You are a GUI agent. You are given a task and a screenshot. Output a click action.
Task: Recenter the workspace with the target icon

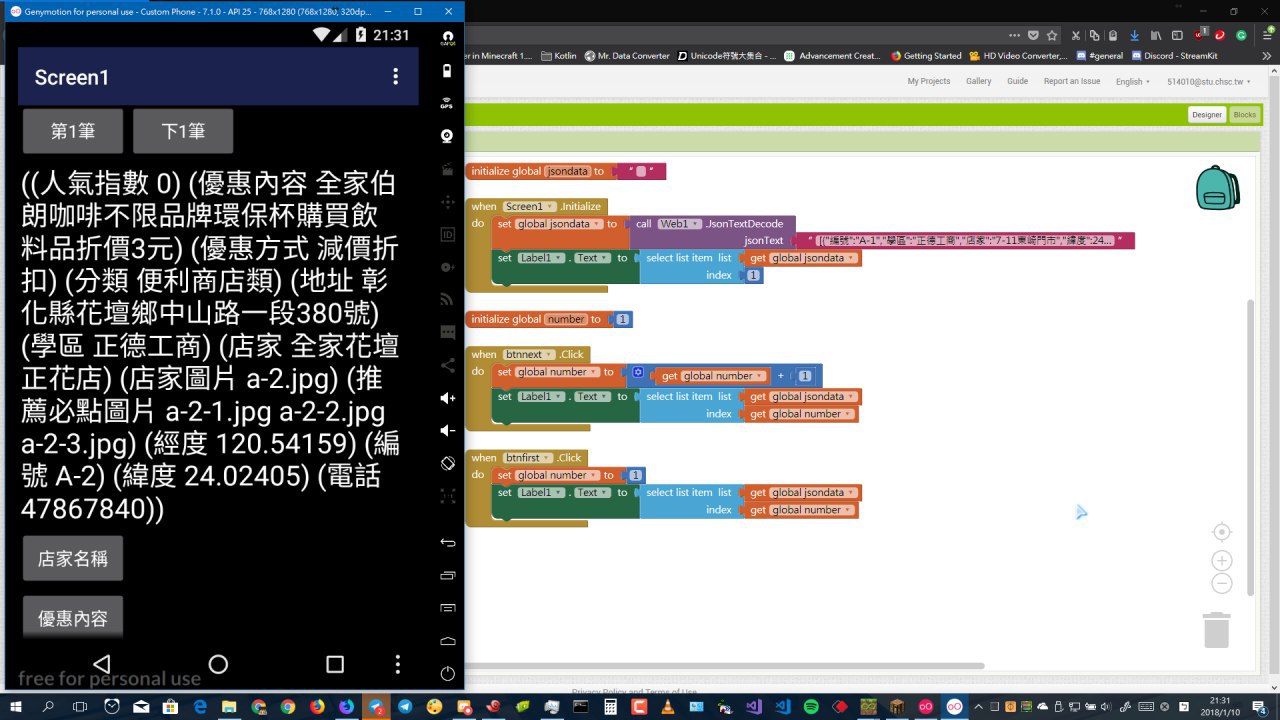click(1221, 532)
